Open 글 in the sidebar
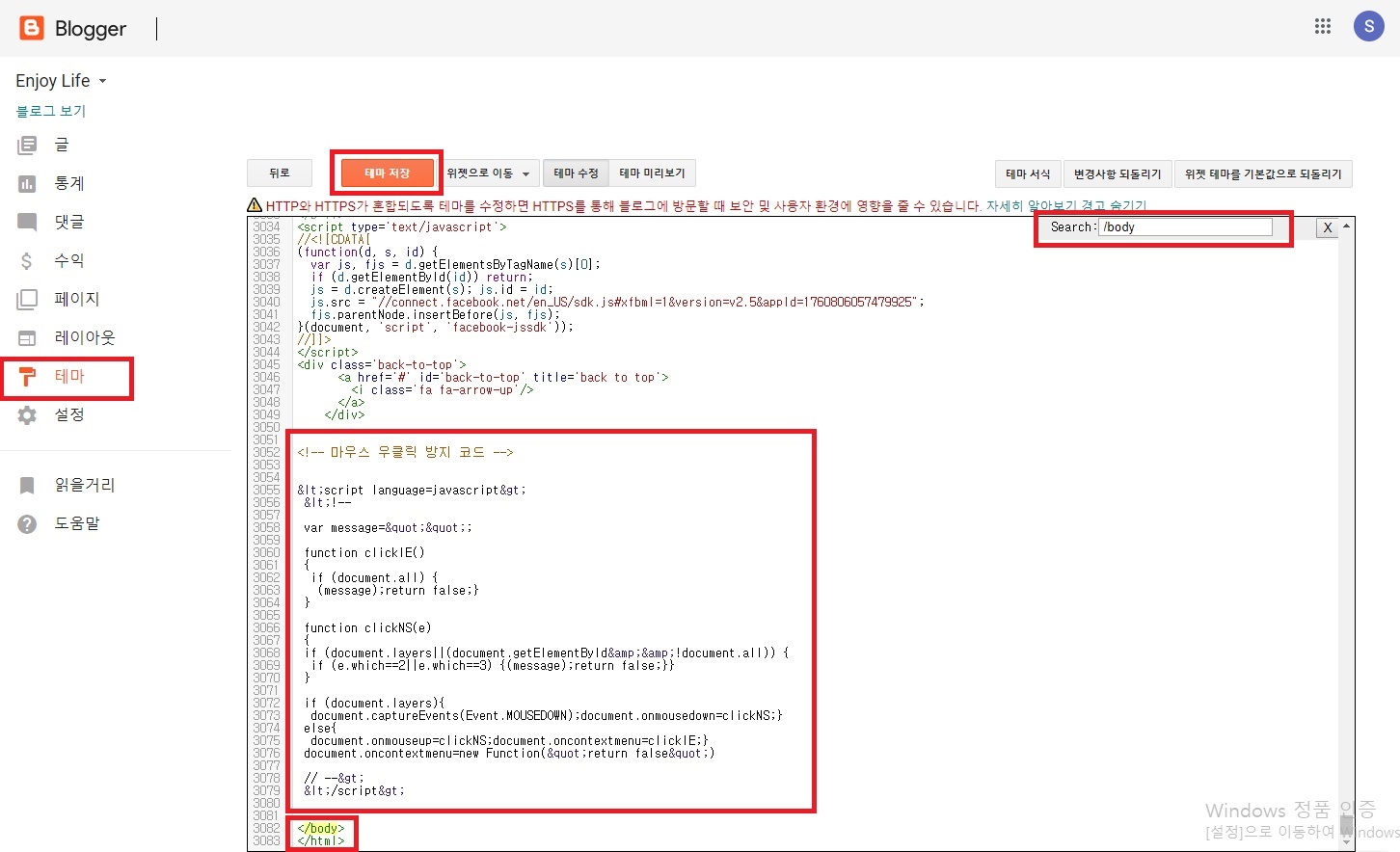 click(62, 145)
